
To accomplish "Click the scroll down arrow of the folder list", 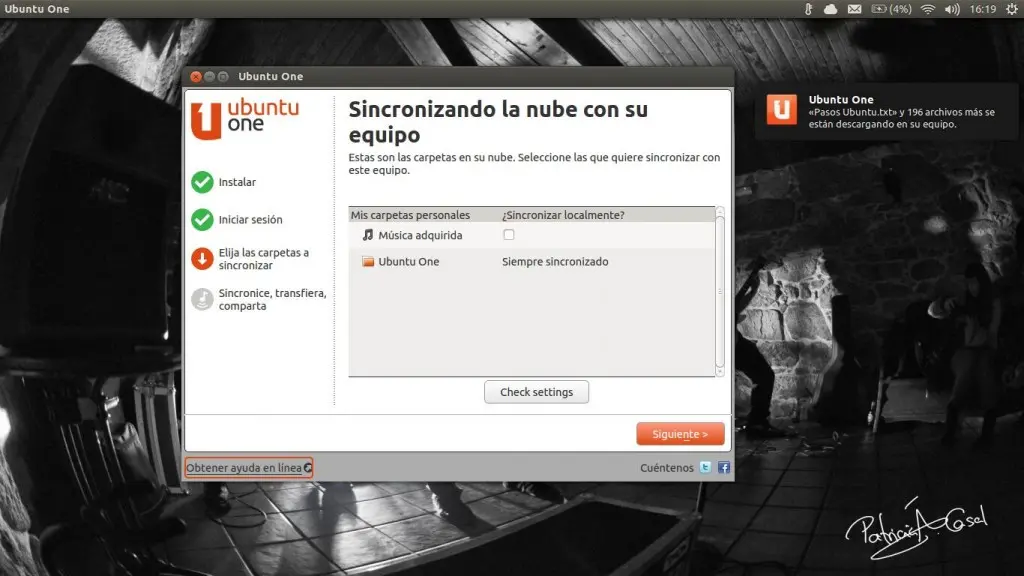I will pyautogui.click(x=720, y=372).
